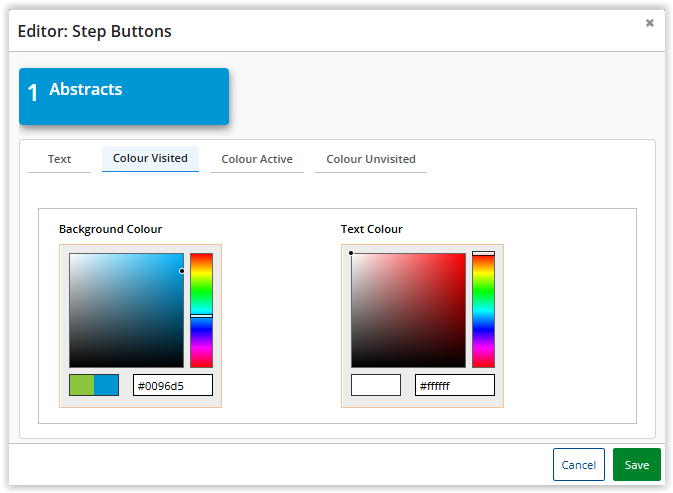Screen dimensions: 673x493
Task: Click the Text Colour hue slider handle
Action: pos(483,254)
